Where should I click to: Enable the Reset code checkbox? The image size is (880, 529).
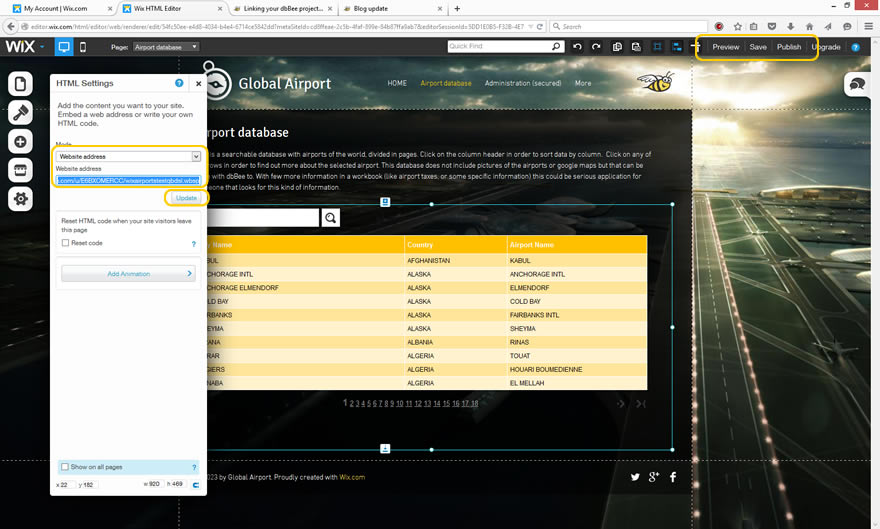tap(66, 243)
